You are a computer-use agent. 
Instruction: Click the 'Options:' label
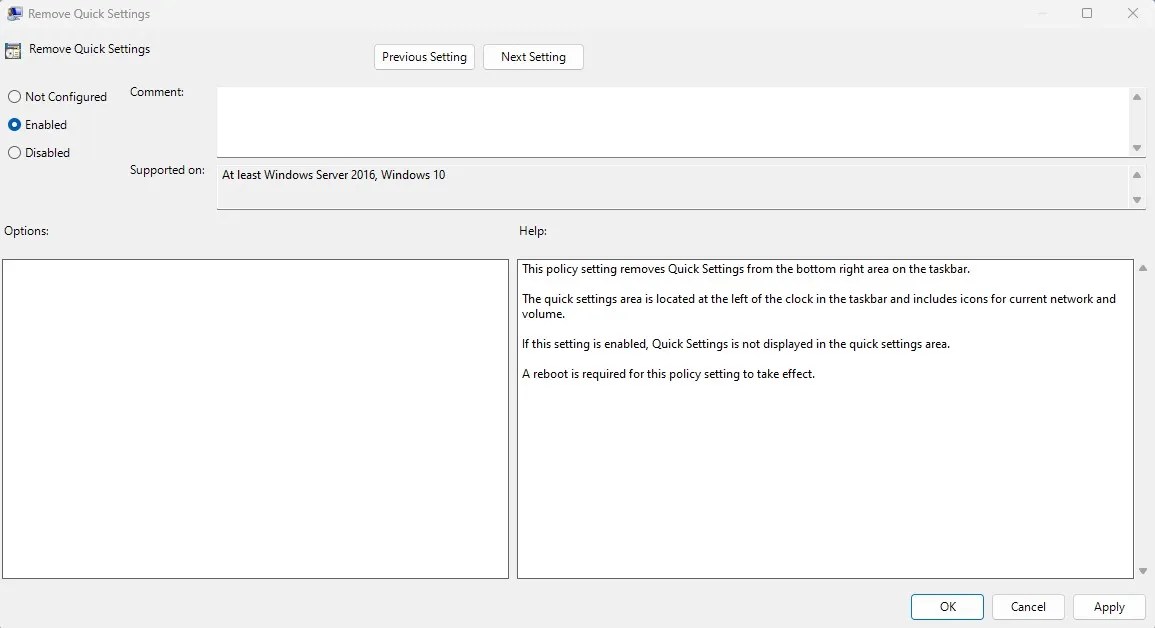pos(27,230)
